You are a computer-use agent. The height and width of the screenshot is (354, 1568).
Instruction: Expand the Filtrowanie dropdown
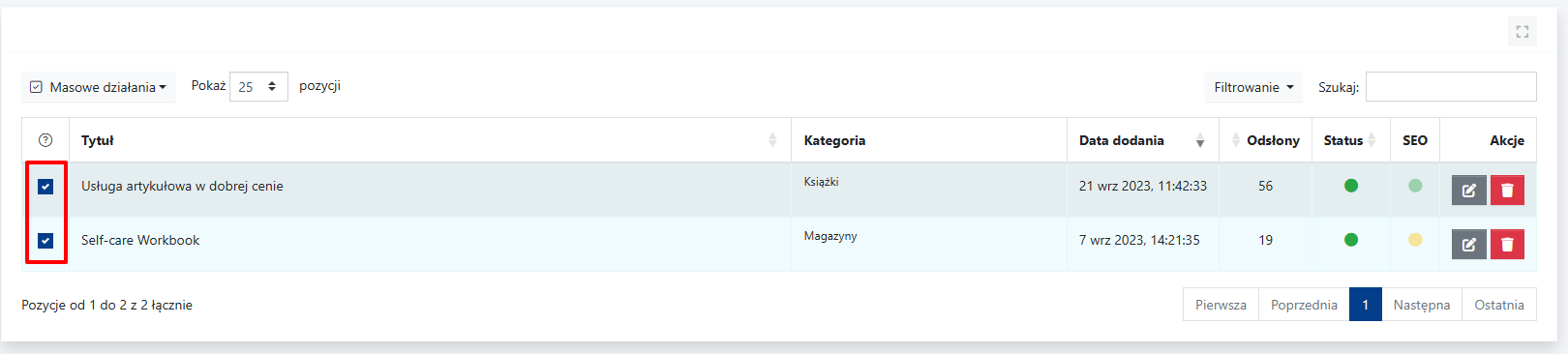pyautogui.click(x=1253, y=87)
